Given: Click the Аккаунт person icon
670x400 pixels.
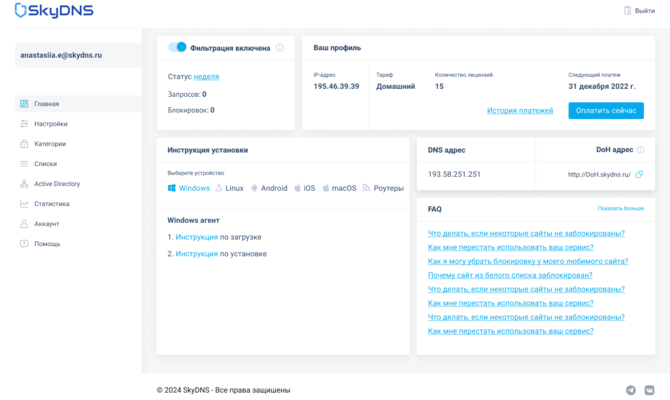Looking at the screenshot, I should (24, 224).
